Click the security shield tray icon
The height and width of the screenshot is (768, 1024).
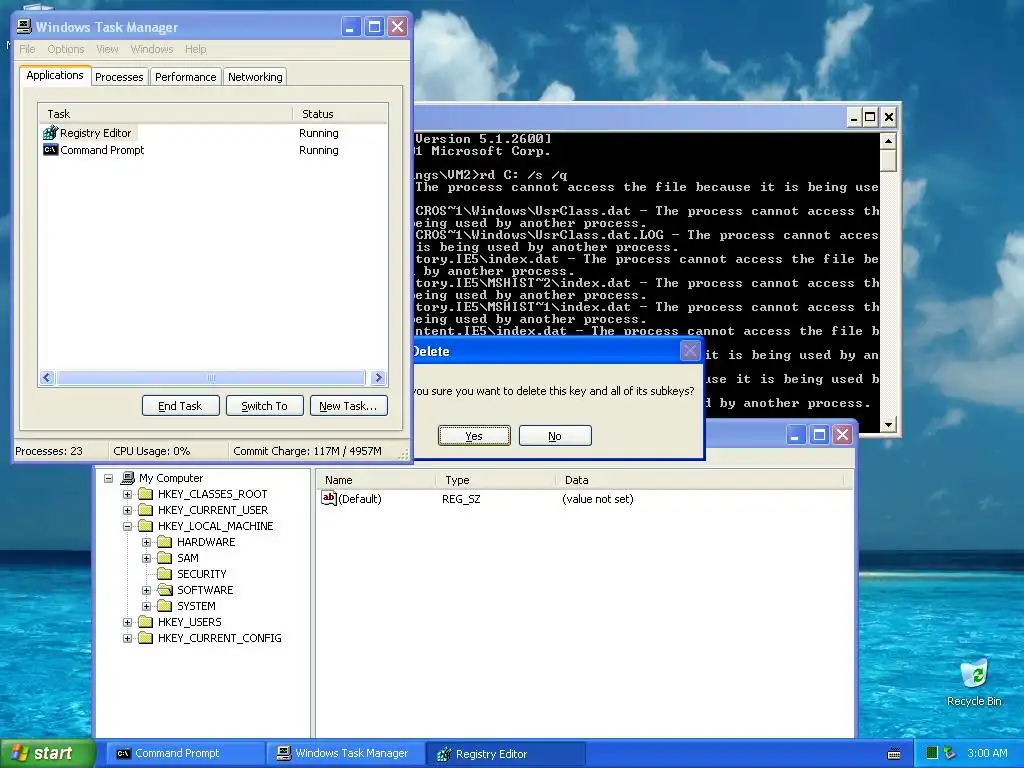click(950, 753)
